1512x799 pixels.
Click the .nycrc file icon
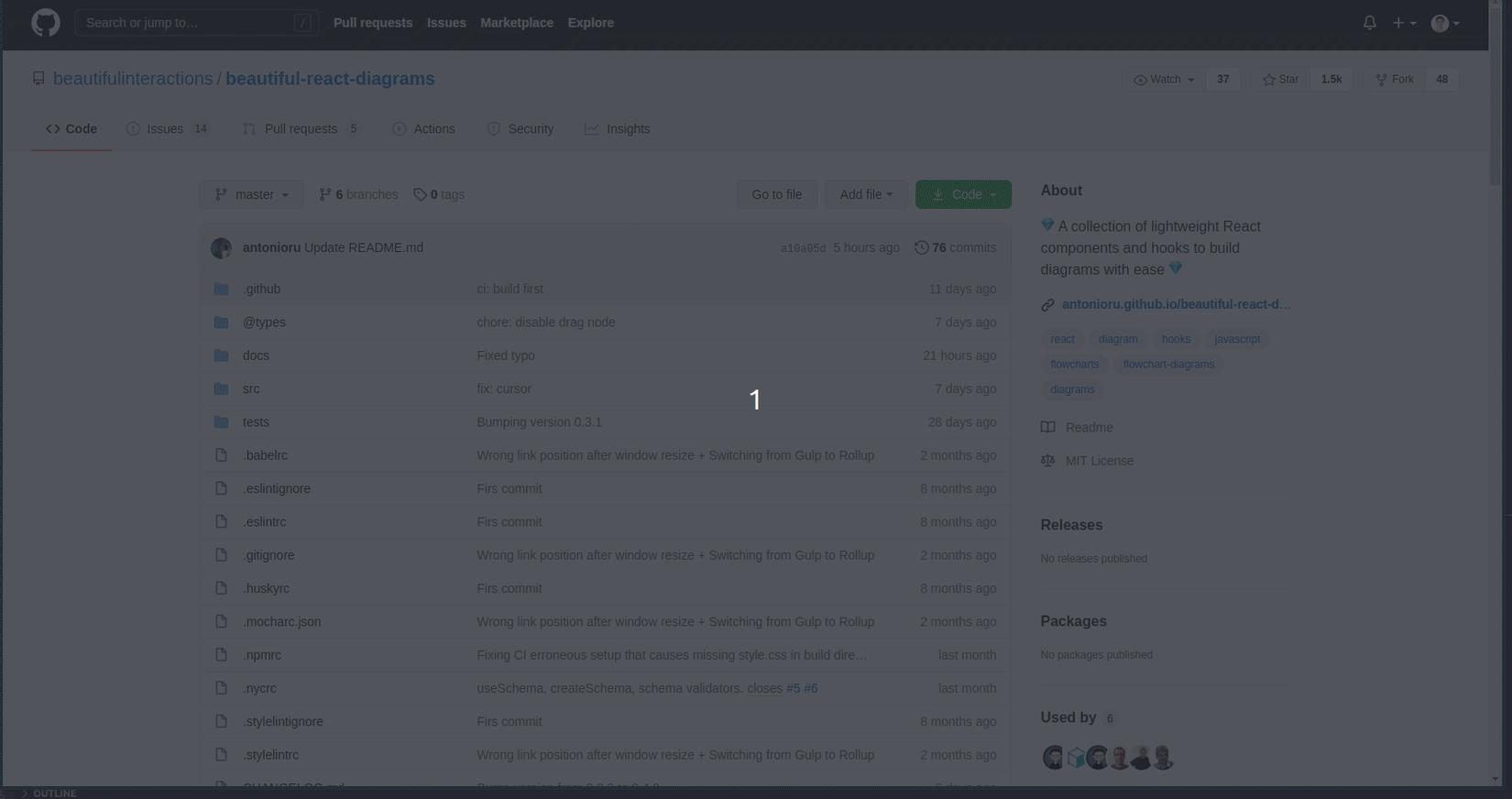point(221,688)
